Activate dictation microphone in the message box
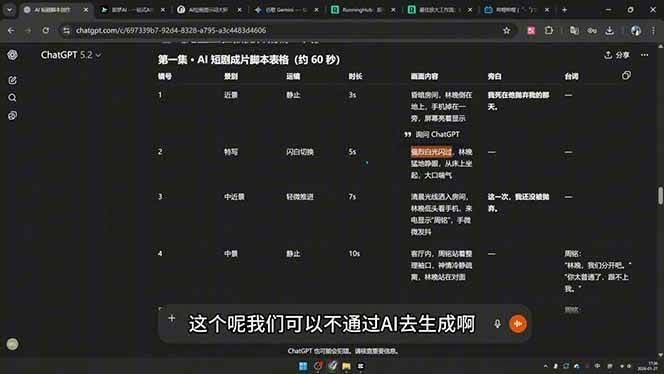This screenshot has height=374, width=664. click(x=498, y=324)
